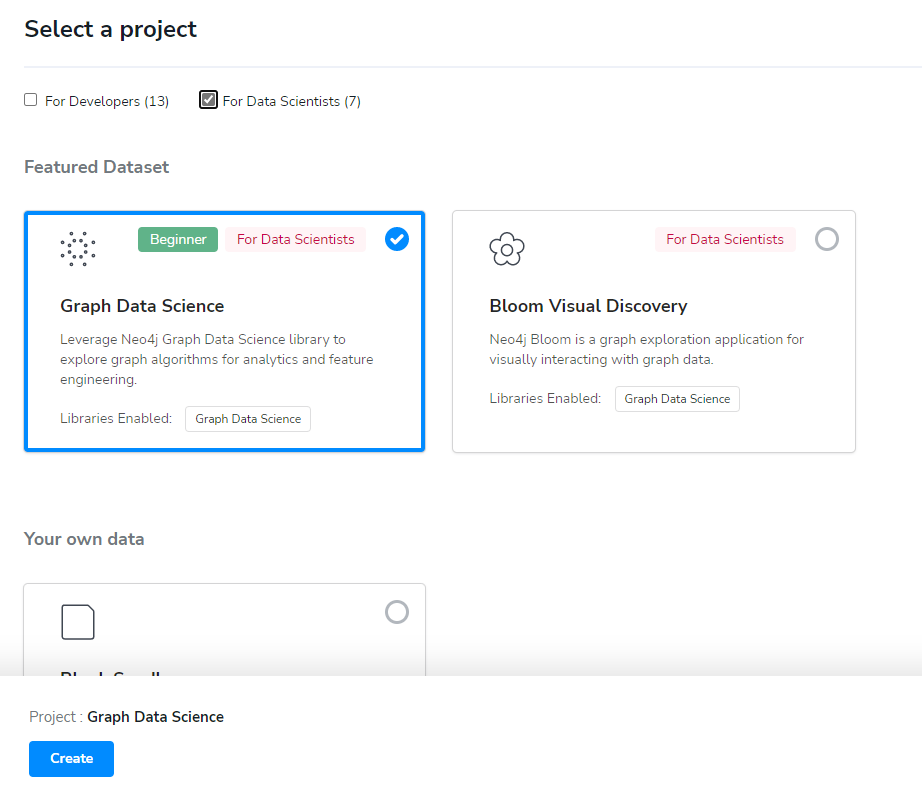The width and height of the screenshot is (922, 798).
Task: Click the Graph Data Science card title
Action: pos(142,306)
